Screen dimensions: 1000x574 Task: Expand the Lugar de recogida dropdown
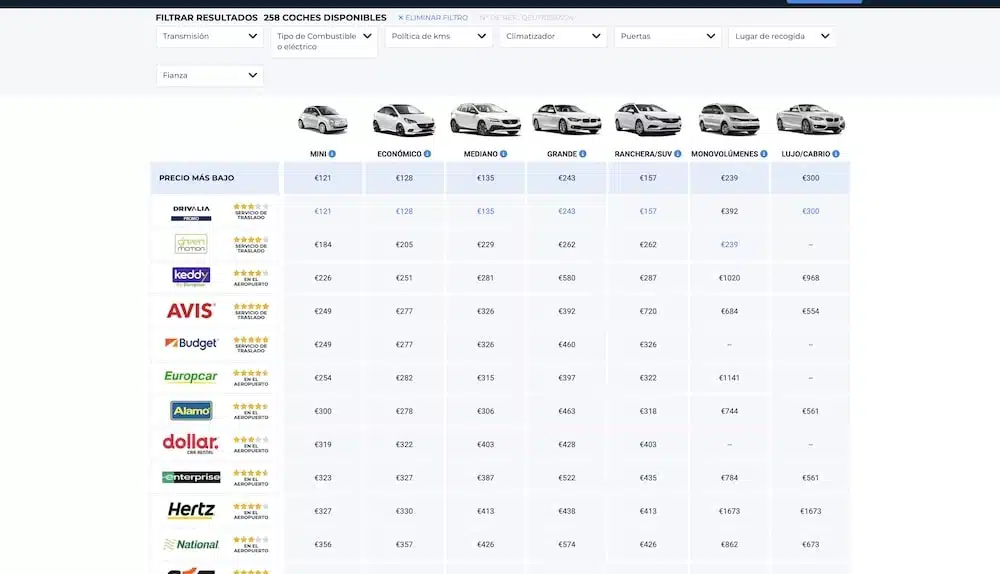pos(782,36)
